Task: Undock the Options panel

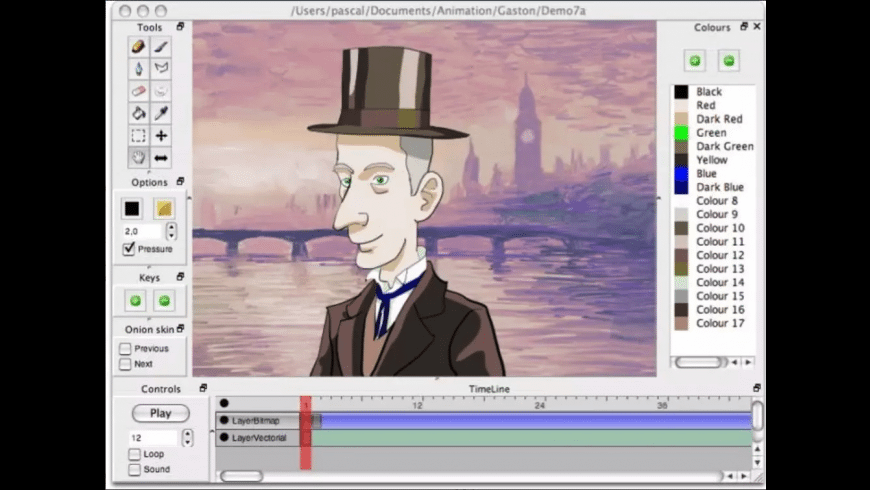Action: pos(180,181)
